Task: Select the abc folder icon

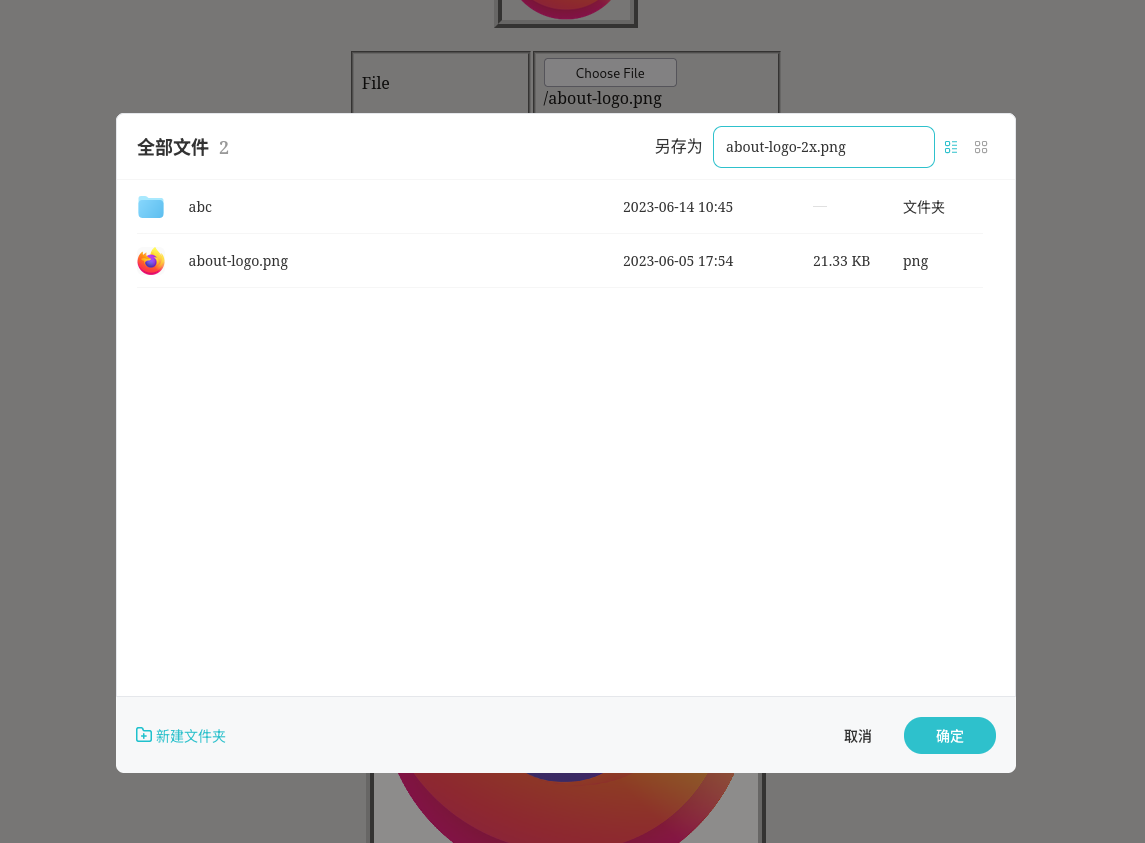Action: [x=150, y=207]
